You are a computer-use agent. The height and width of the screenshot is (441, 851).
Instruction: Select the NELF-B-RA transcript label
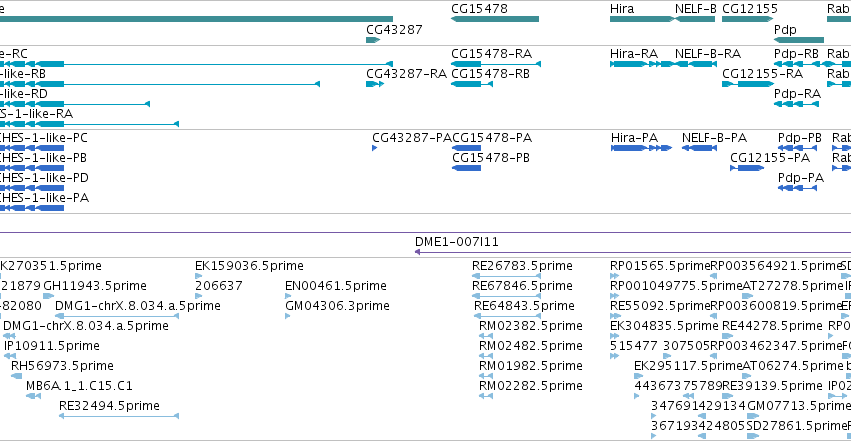click(x=708, y=54)
